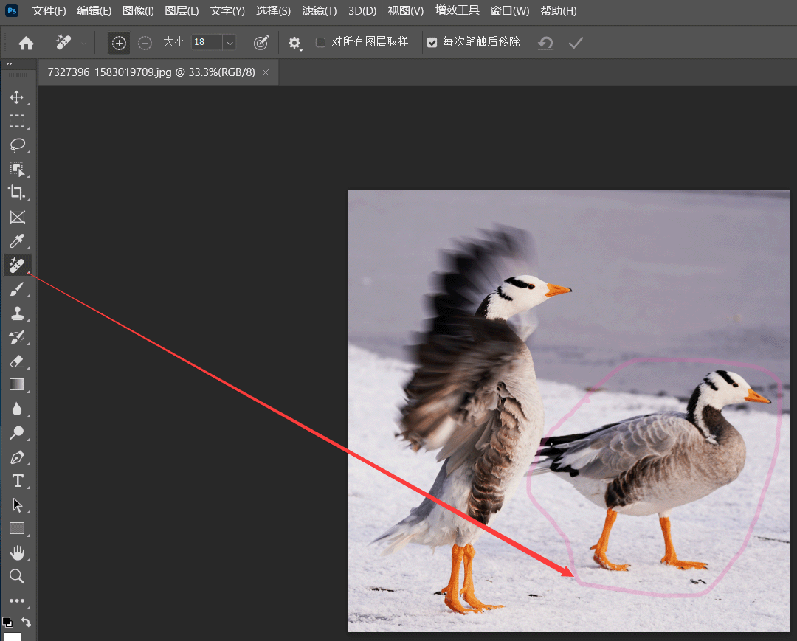Switch brush to subtract mode
The image size is (797, 641).
pos(145,43)
